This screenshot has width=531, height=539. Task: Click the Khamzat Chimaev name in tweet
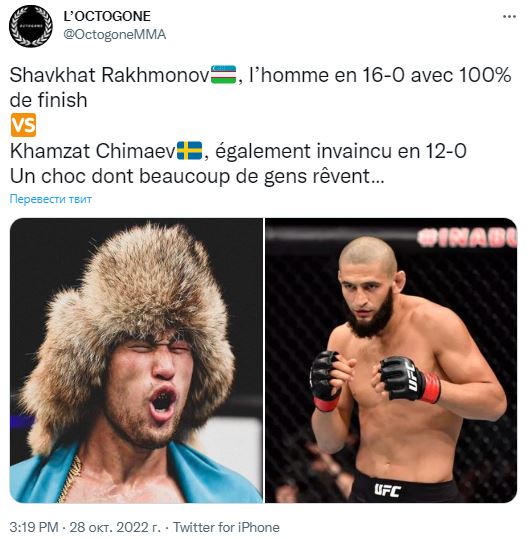(93, 151)
